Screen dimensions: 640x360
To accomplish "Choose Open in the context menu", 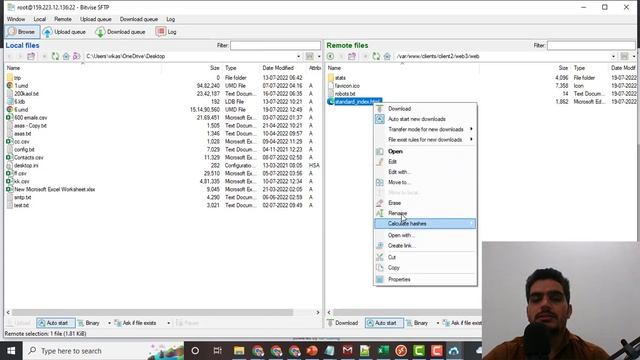I will [x=425, y=151].
